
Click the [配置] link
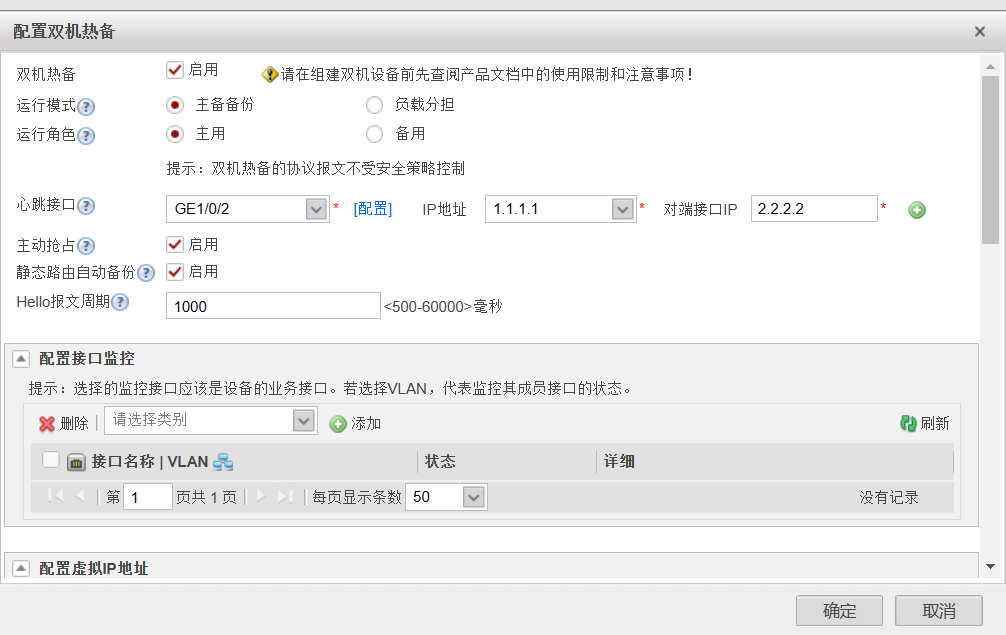coord(373,209)
